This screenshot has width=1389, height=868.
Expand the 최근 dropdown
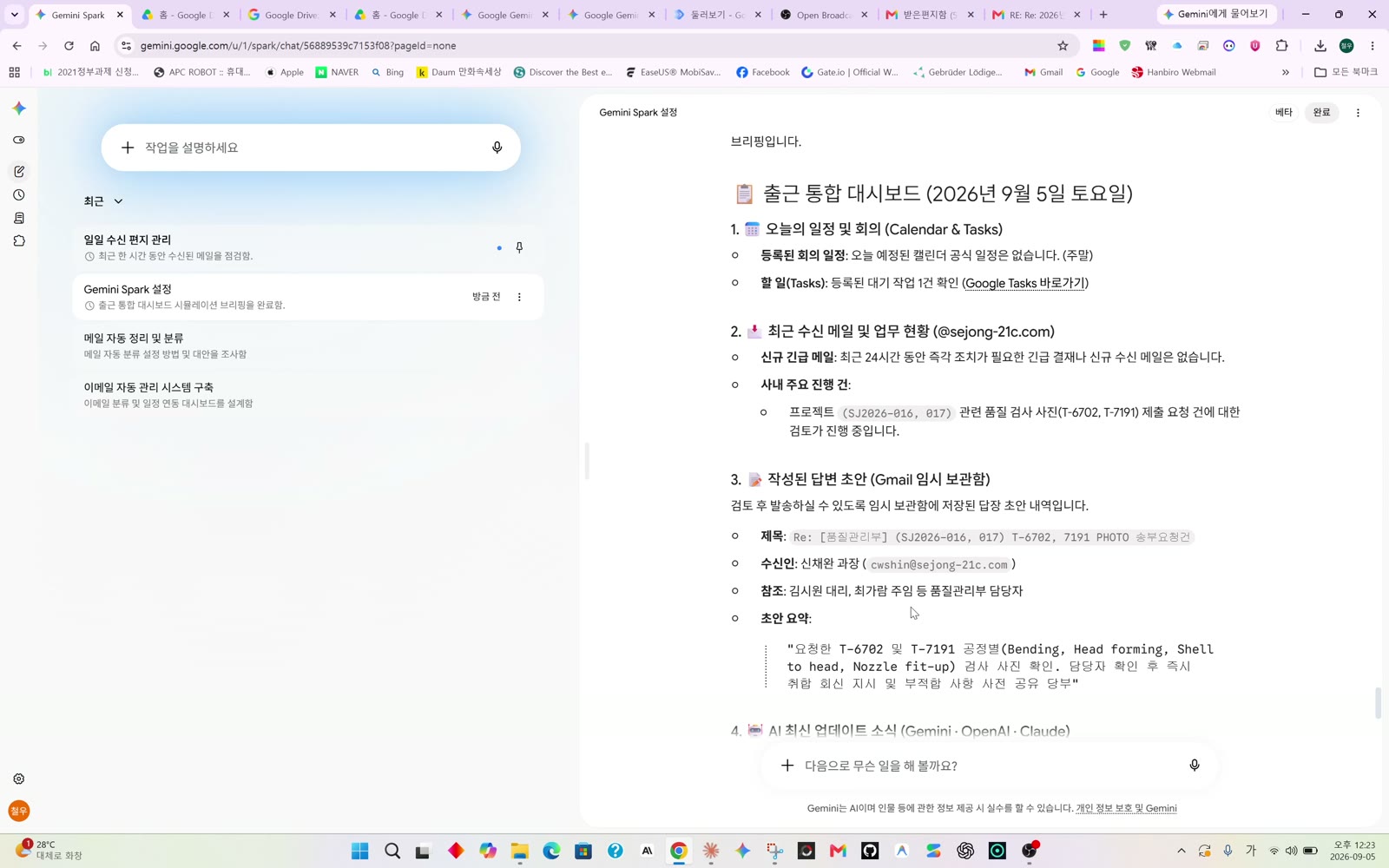[103, 201]
